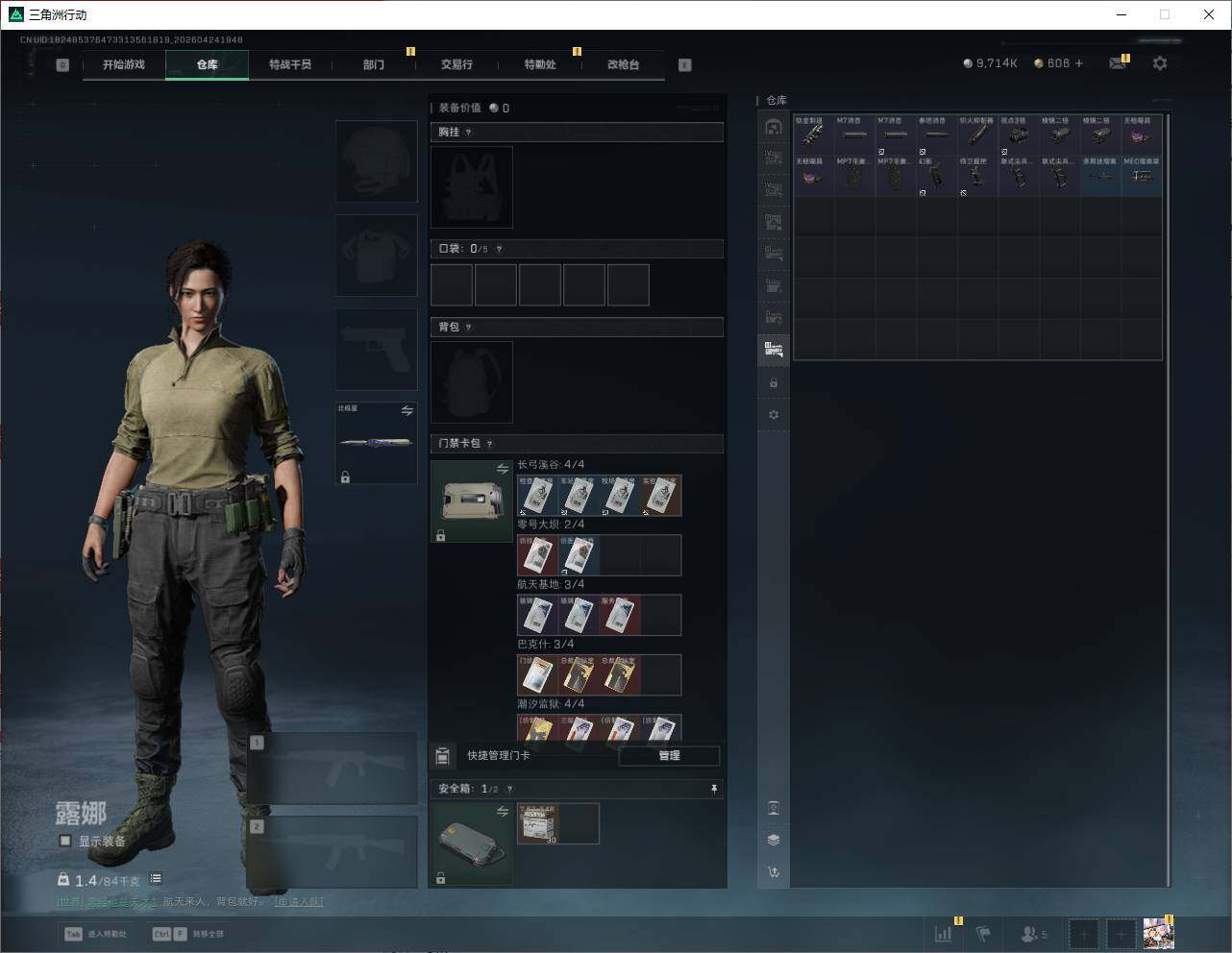Screen dimensions: 1232x953
Task: Click the 管理 button for key cards
Action: 669,756
